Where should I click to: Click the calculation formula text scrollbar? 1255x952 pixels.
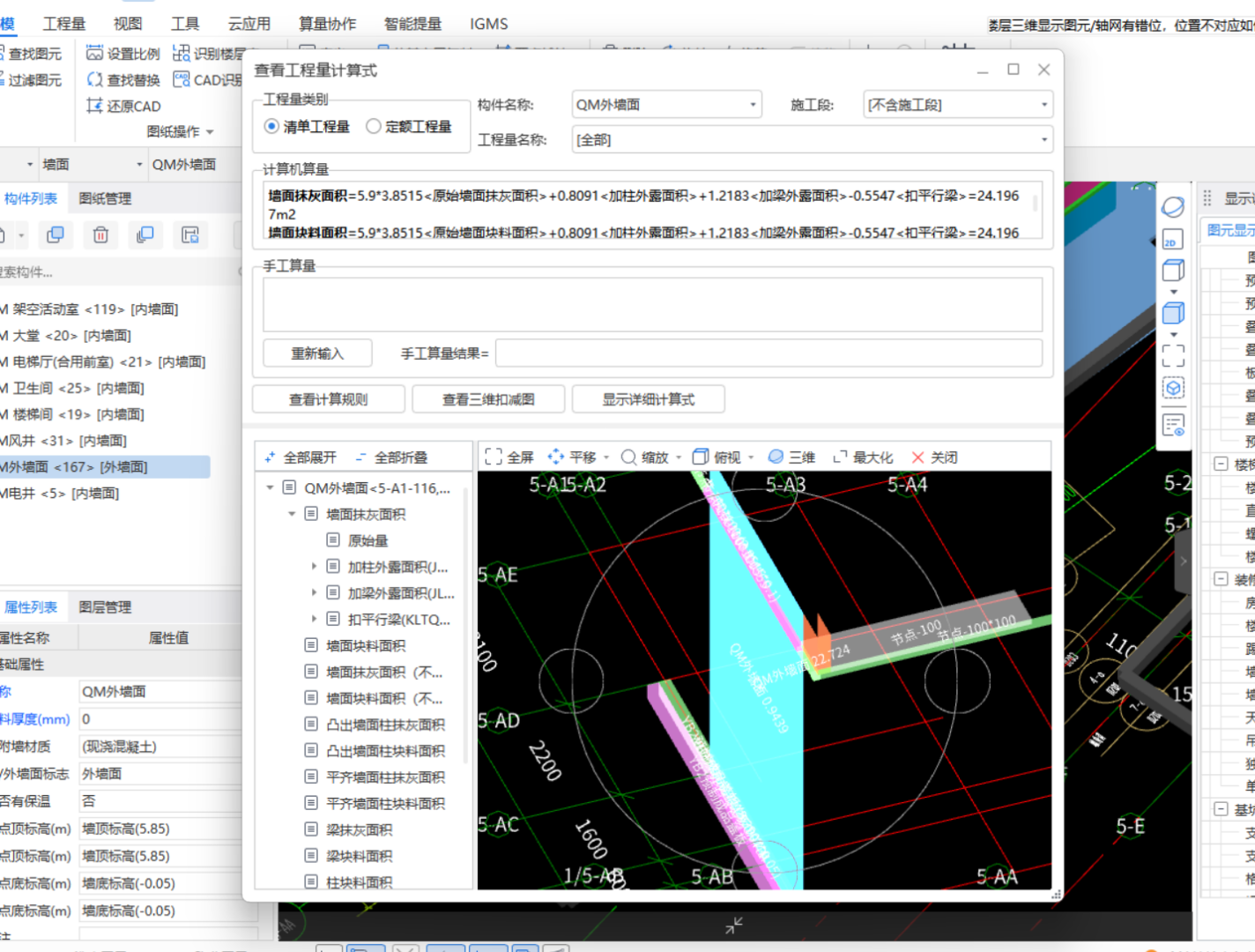tap(1035, 205)
